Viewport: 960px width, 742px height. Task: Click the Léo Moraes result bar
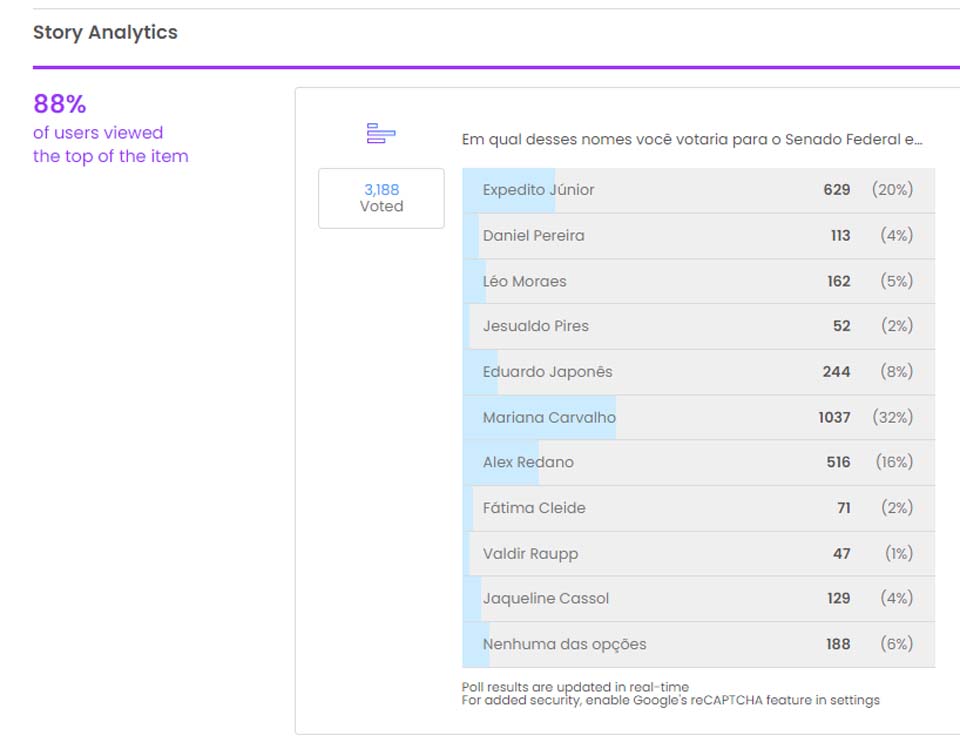698,281
